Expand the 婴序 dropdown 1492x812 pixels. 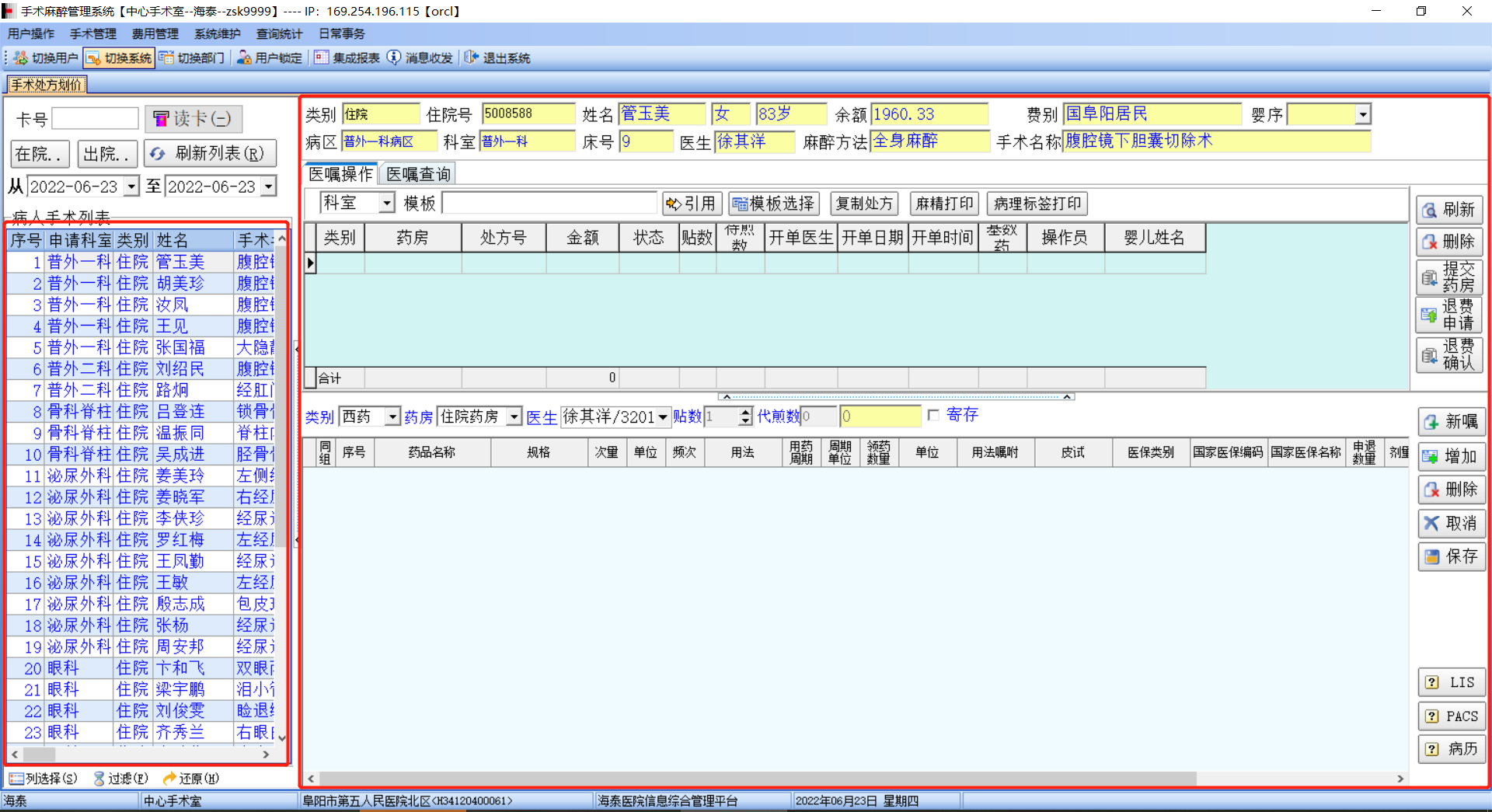1363,114
